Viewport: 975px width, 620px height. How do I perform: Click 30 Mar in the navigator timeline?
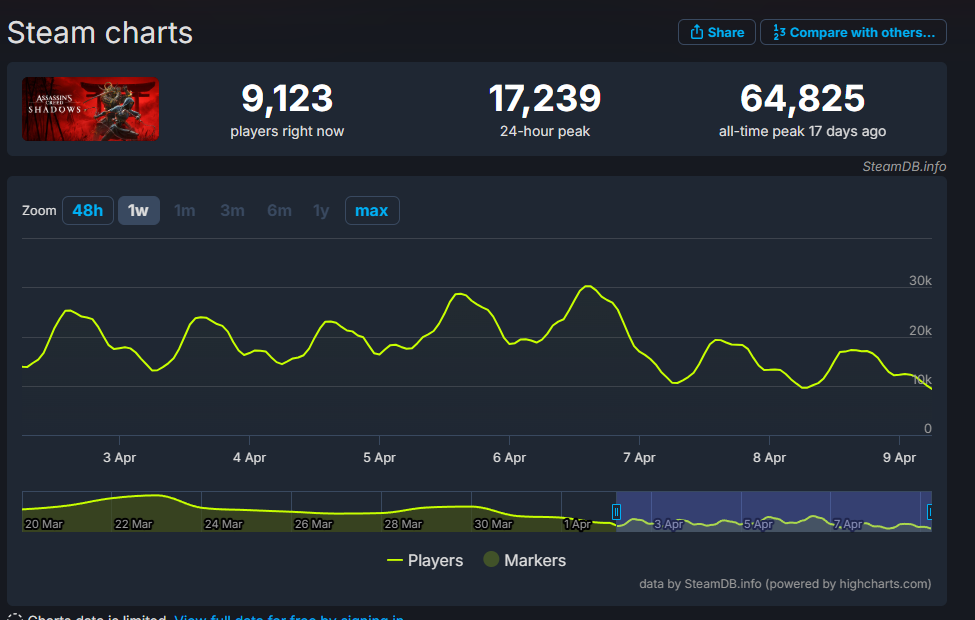click(x=493, y=524)
